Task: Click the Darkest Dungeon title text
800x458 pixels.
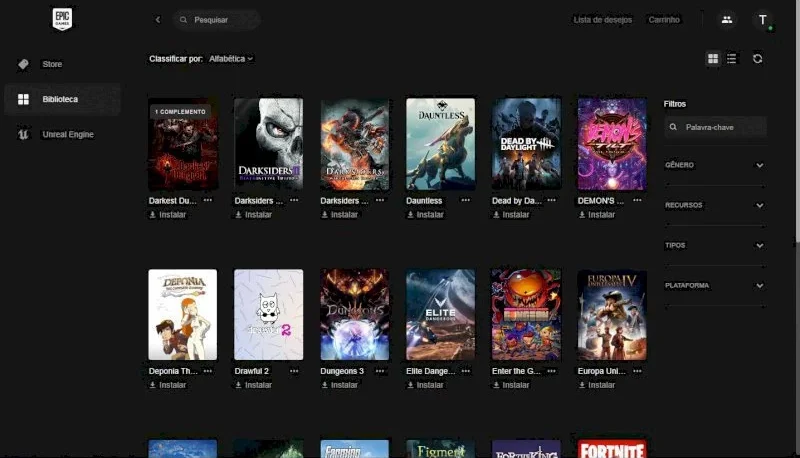Action: (172, 200)
